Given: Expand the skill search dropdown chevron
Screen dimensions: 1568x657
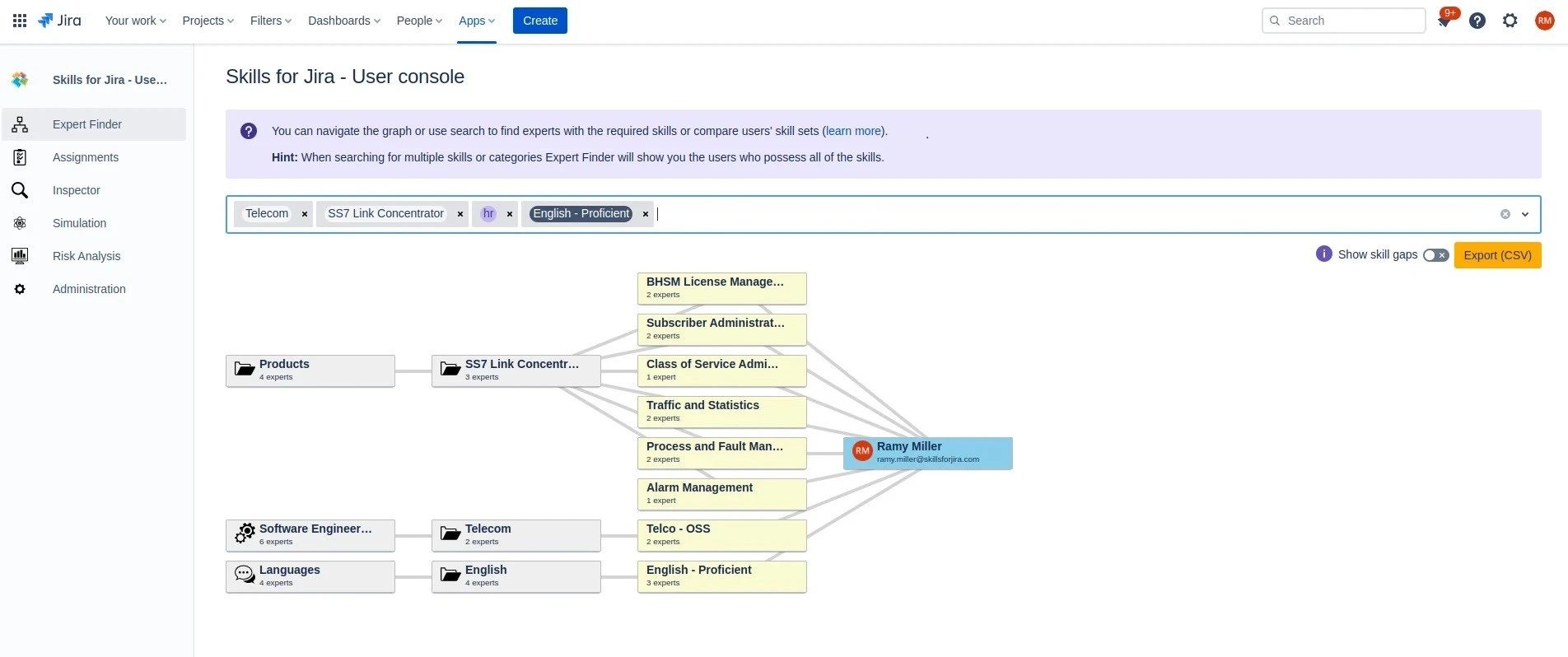Looking at the screenshot, I should 1525,214.
